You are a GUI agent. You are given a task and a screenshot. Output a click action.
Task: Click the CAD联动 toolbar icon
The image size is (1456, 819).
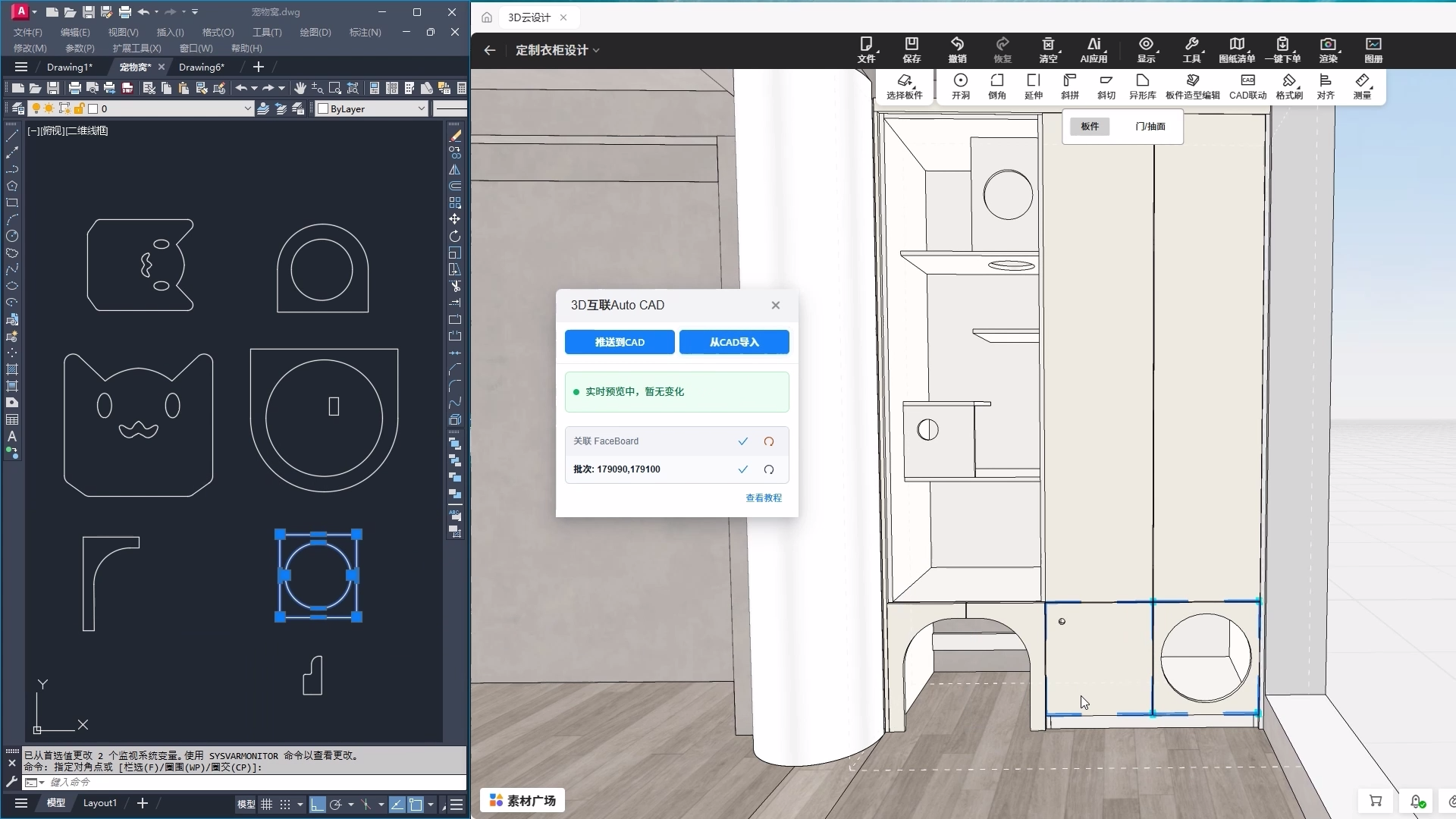1247,86
